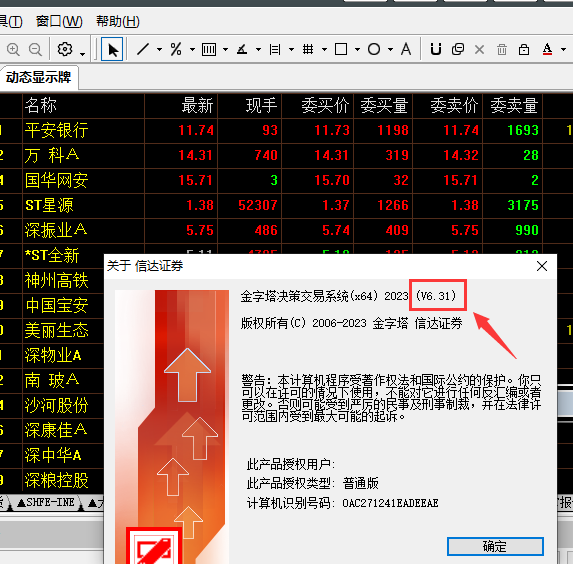The width and height of the screenshot is (573, 564).
Task: Select the 万 科A stock row
Action: click(286, 155)
